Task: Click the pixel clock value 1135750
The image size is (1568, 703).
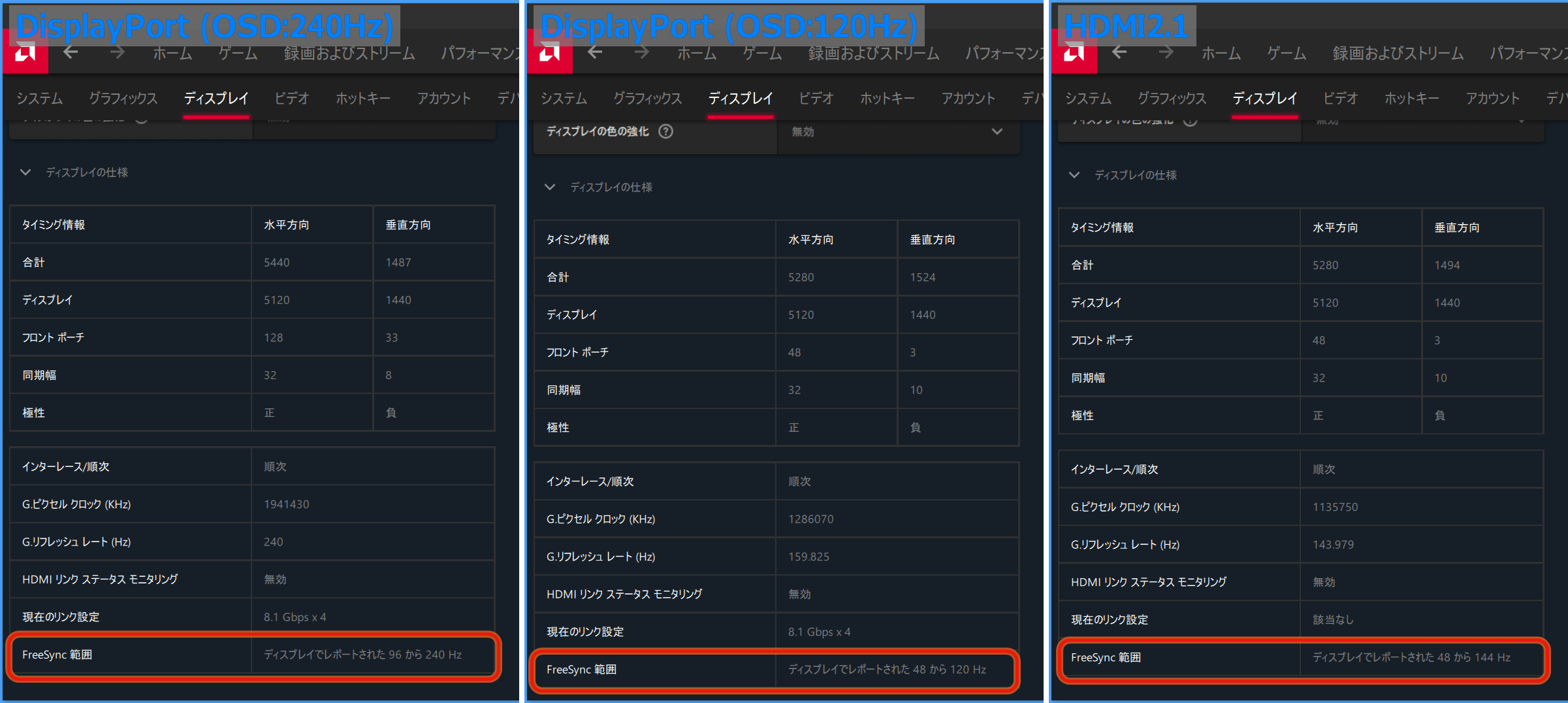Action: point(1336,507)
